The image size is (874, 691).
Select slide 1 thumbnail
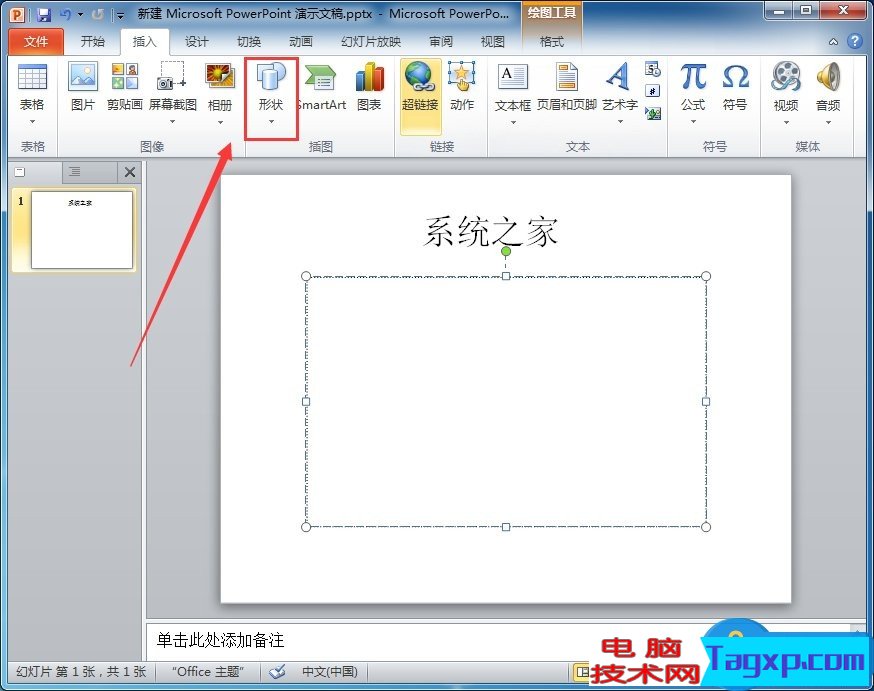(82, 230)
